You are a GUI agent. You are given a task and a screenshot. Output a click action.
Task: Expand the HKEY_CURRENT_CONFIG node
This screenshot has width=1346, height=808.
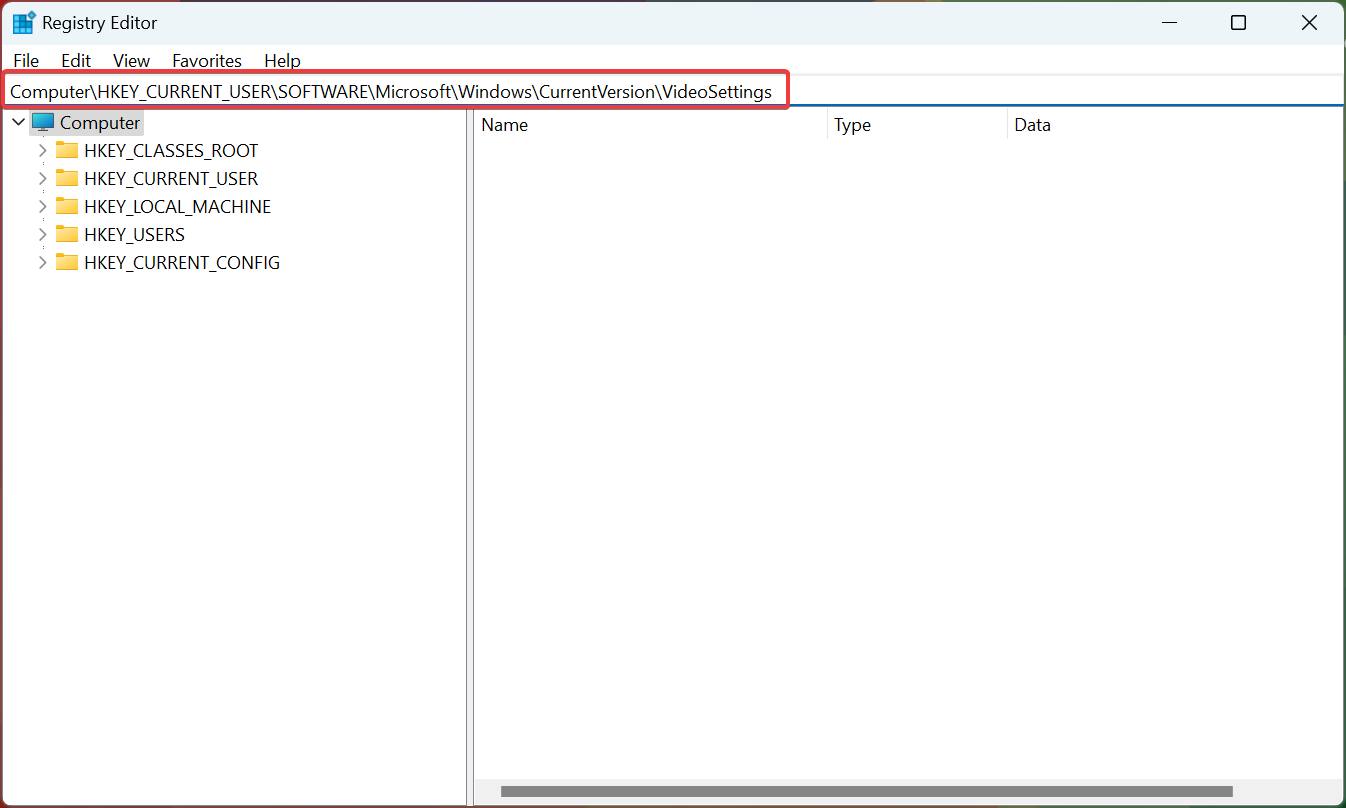click(42, 263)
